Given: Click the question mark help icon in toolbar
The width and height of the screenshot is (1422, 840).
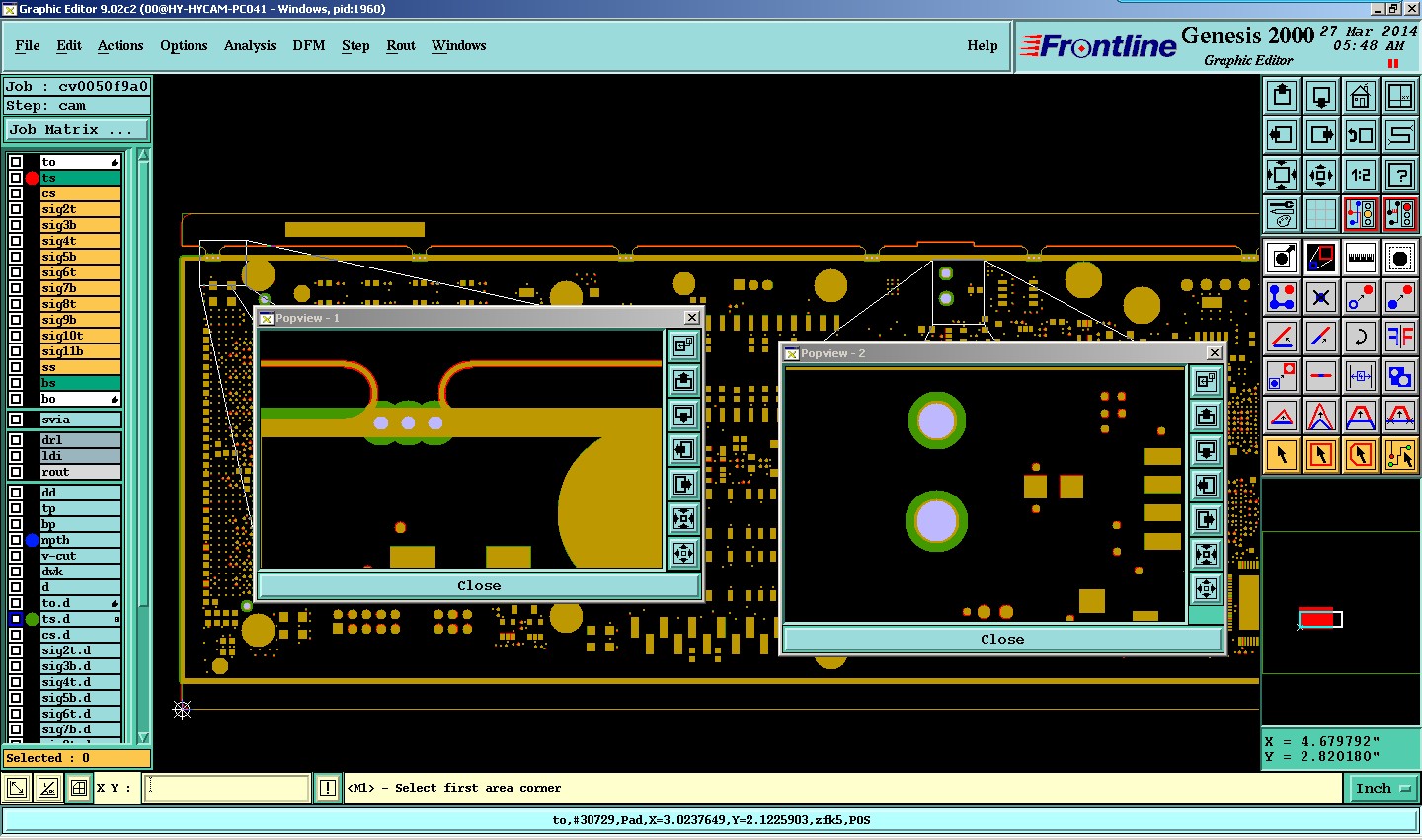Looking at the screenshot, I should pyautogui.click(x=1400, y=175).
